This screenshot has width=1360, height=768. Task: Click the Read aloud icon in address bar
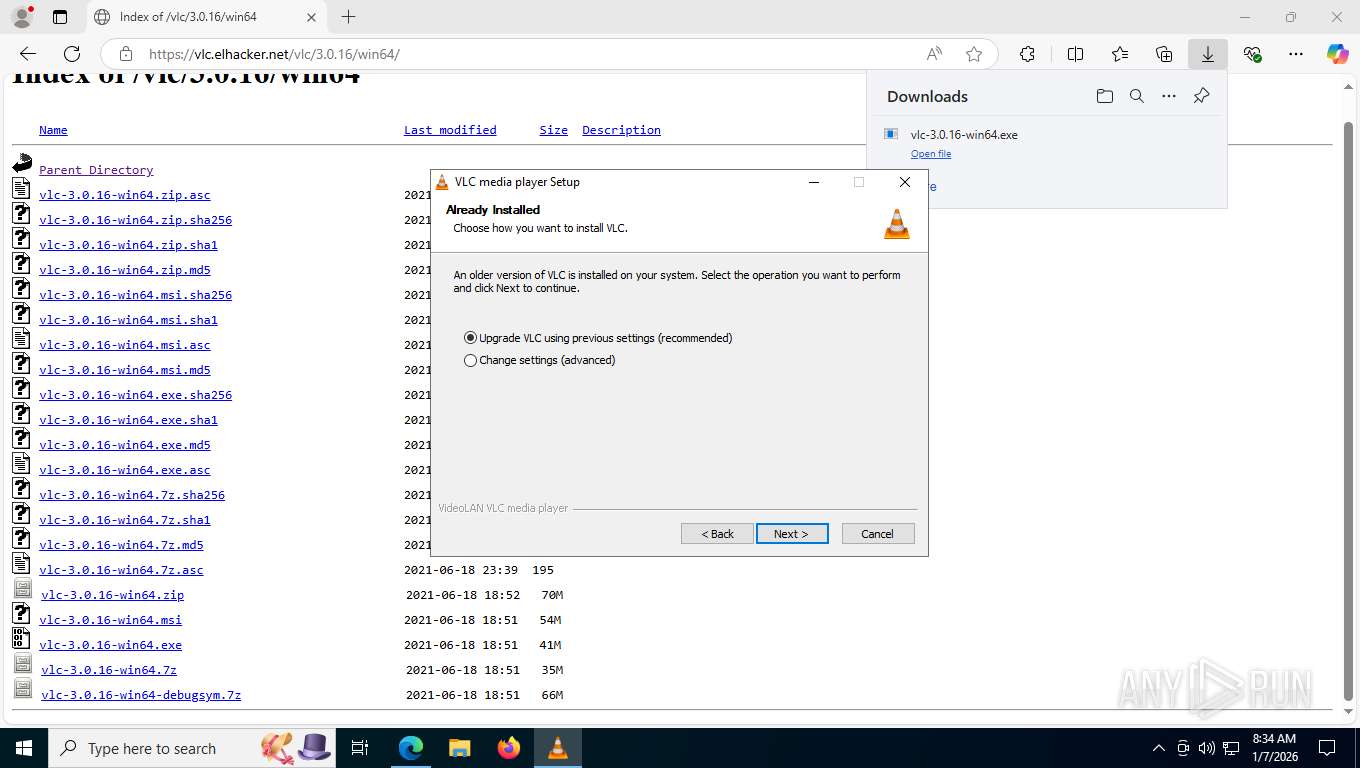[x=934, y=54]
